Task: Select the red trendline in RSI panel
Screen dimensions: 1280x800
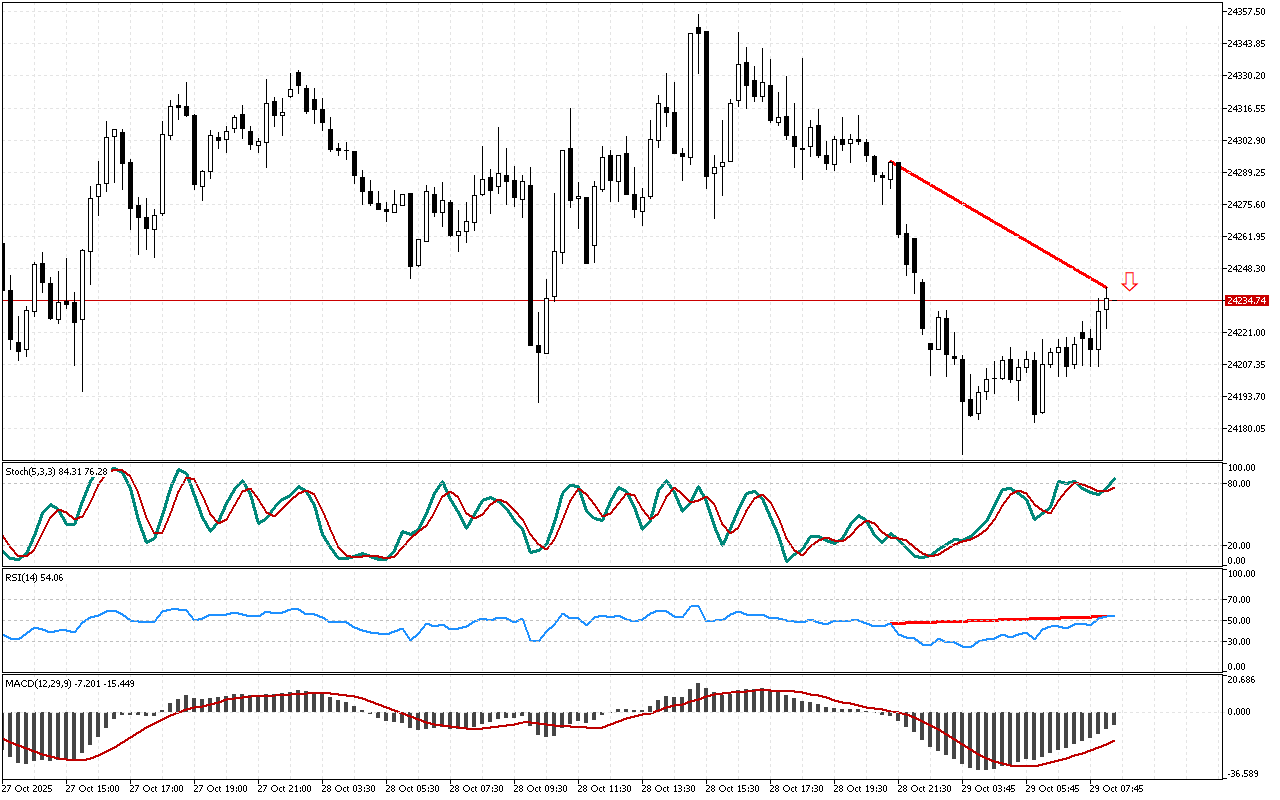Action: tap(1000, 620)
